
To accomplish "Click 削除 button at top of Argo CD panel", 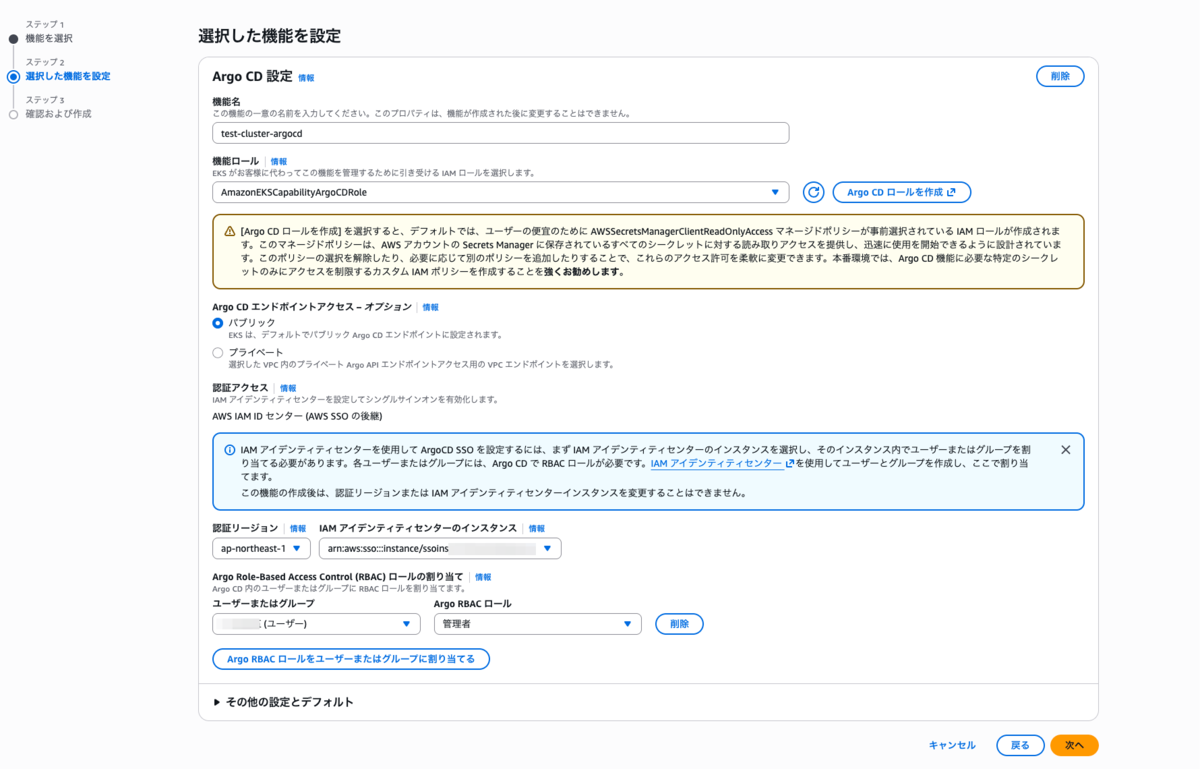I will (1060, 76).
